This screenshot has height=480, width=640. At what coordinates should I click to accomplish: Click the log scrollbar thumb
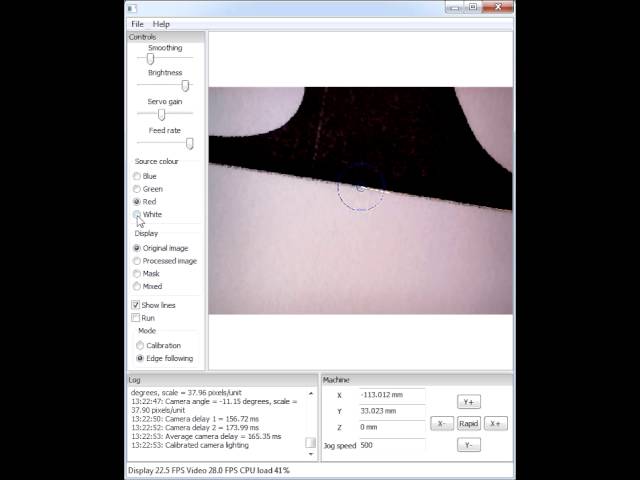click(311, 442)
